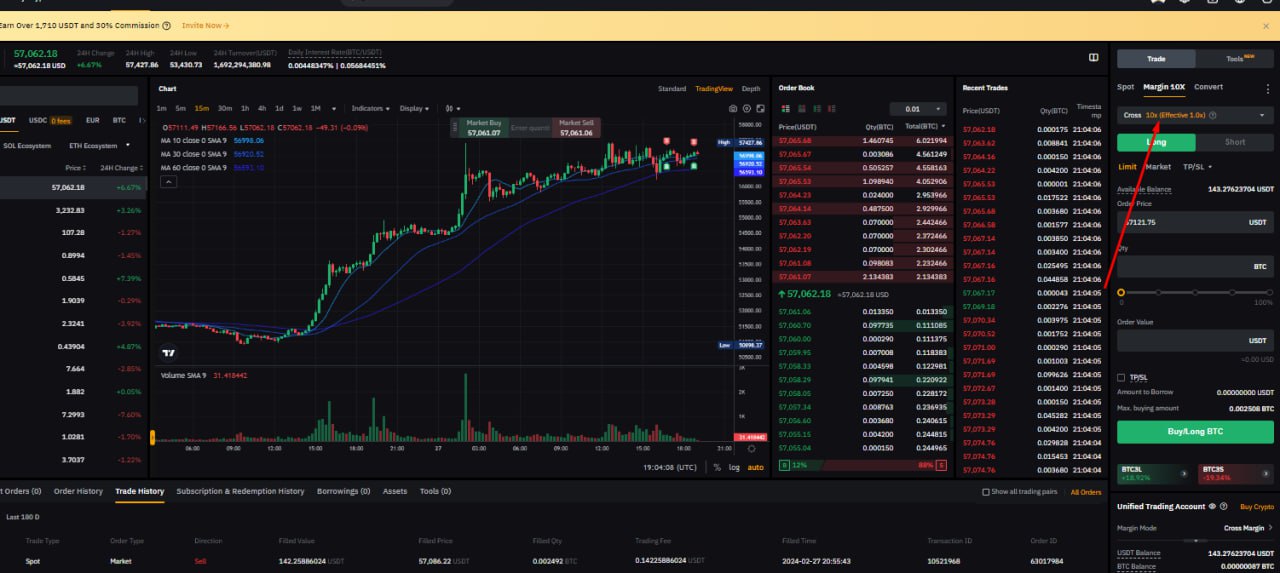Screen dimensions: 1280x573
Task: Expand the Indicators dropdown
Action: pyautogui.click(x=369, y=108)
